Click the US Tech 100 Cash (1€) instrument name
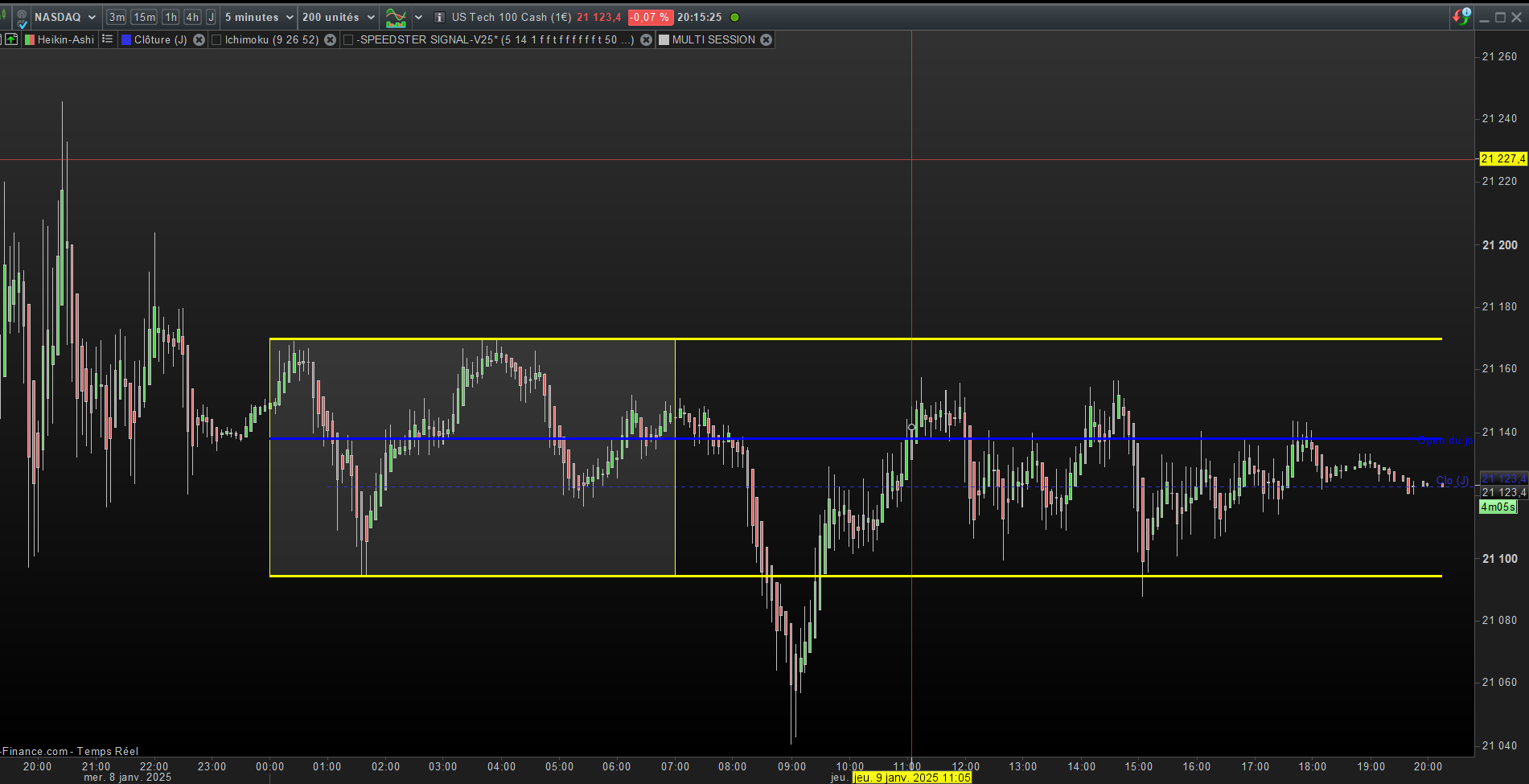Viewport: 1529px width, 784px height. [x=512, y=17]
